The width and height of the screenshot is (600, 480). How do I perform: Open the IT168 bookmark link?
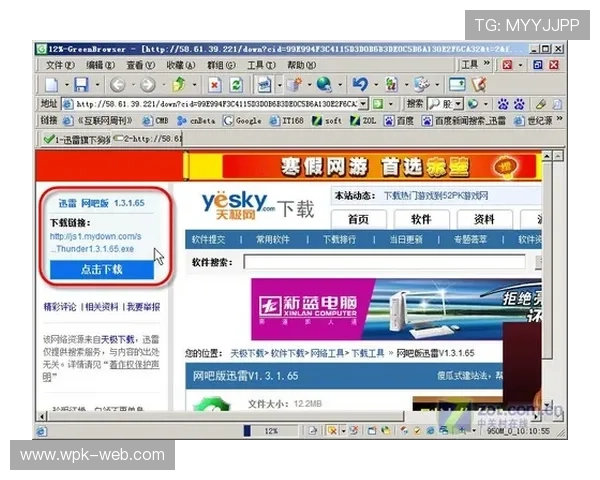click(x=287, y=121)
